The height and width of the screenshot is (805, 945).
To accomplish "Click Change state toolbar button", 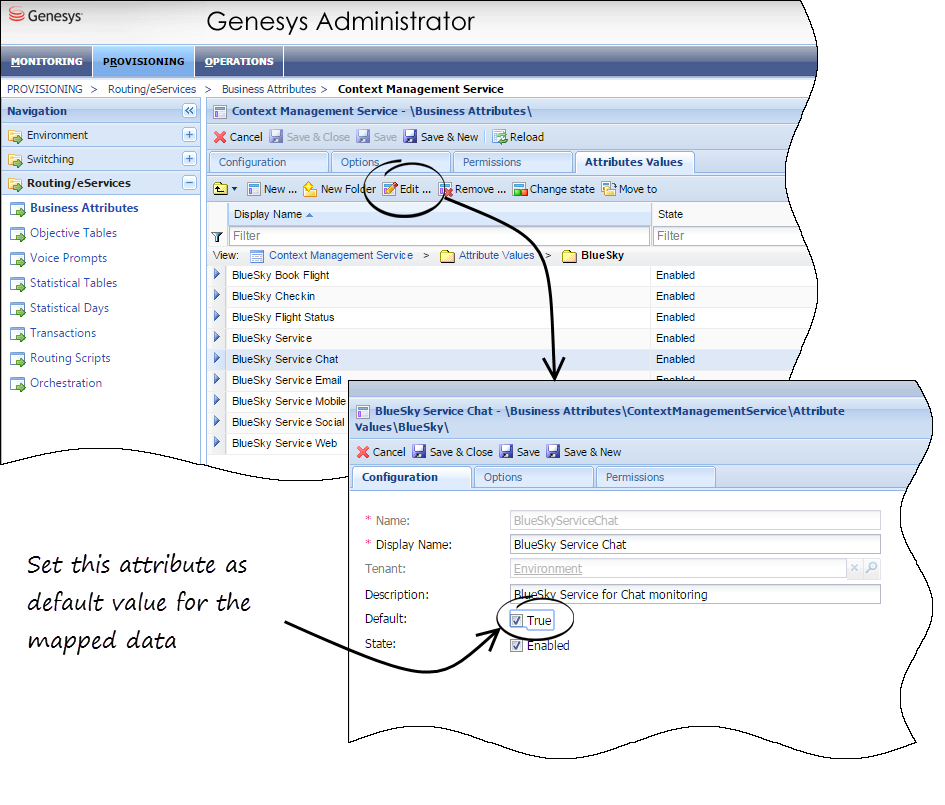I will tap(553, 189).
